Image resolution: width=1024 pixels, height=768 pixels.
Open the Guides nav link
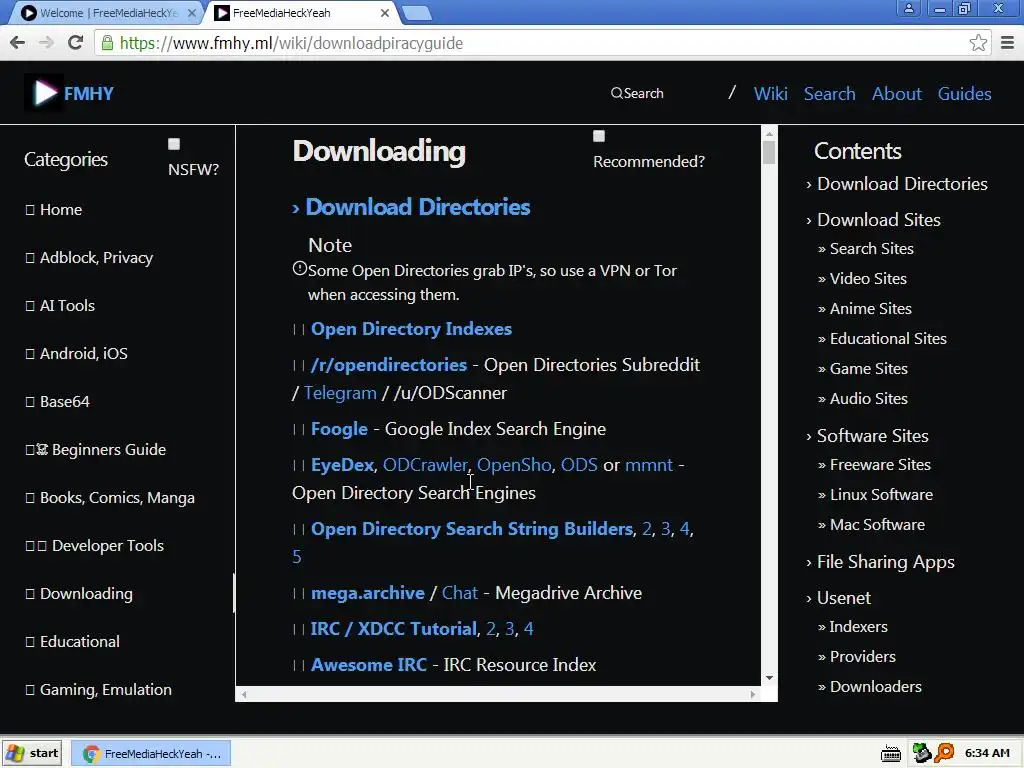tap(964, 93)
